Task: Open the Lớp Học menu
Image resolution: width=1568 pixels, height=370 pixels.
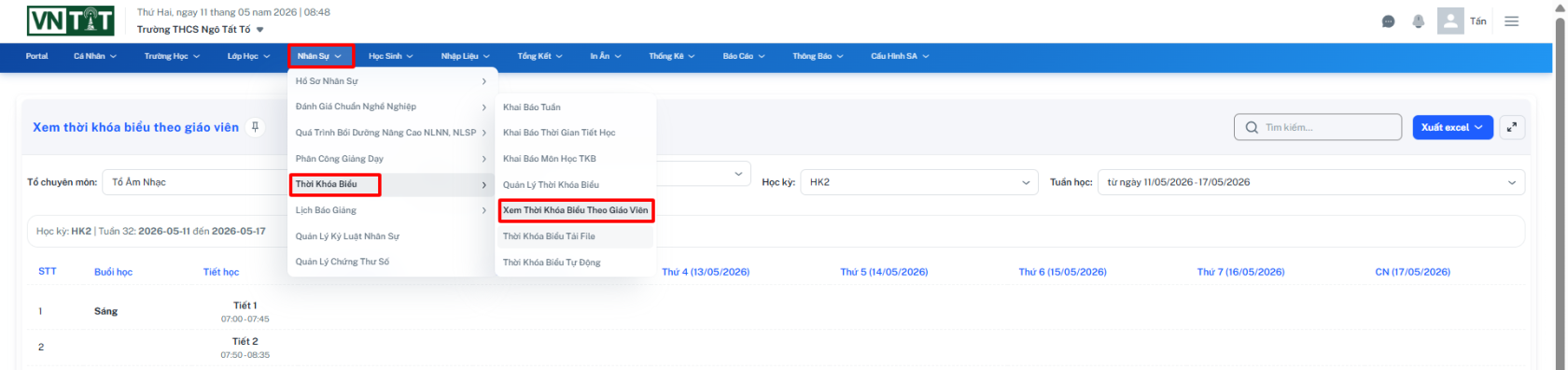Action: coord(248,56)
